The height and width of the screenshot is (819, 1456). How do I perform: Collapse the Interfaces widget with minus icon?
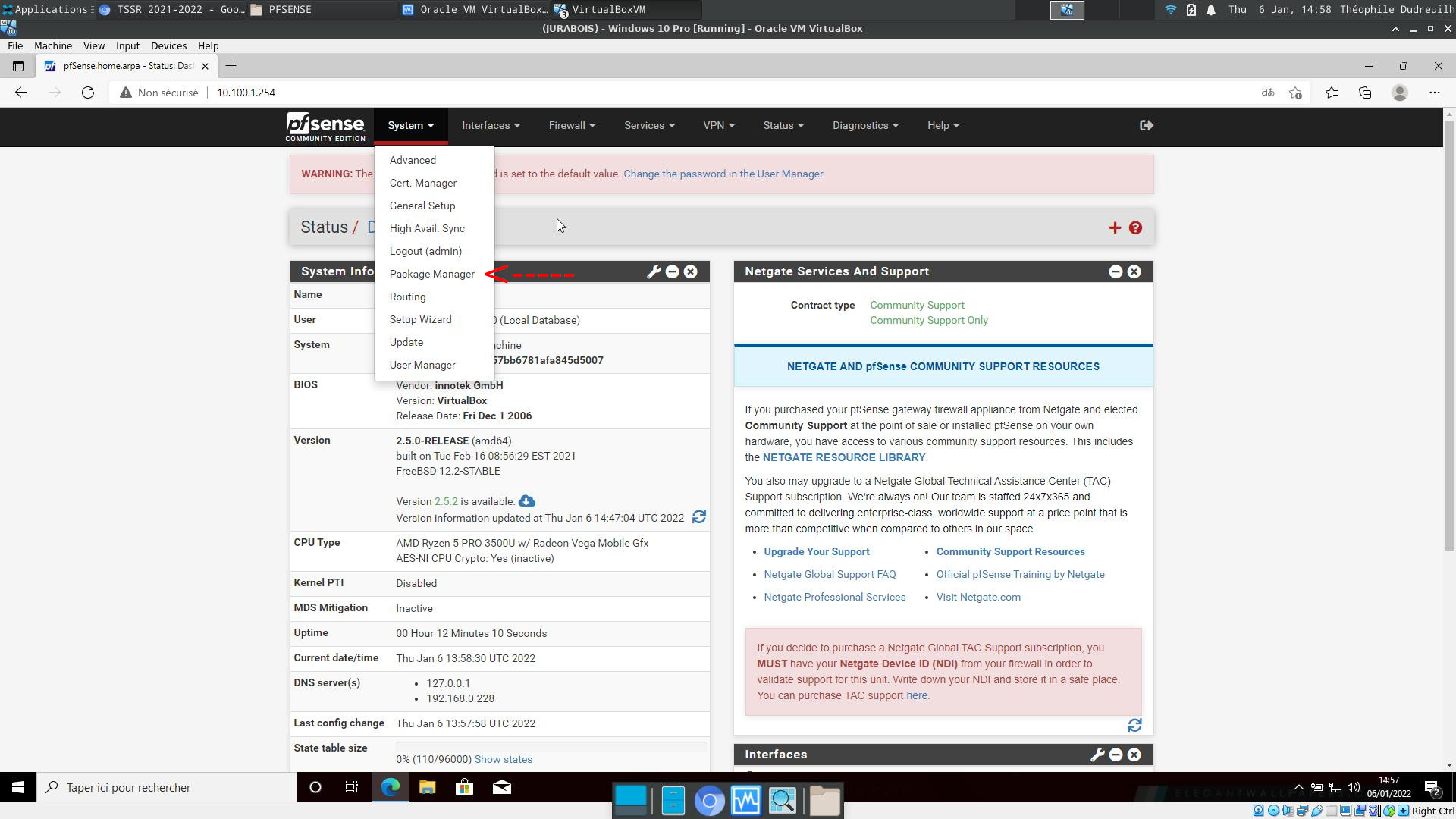pos(1116,755)
